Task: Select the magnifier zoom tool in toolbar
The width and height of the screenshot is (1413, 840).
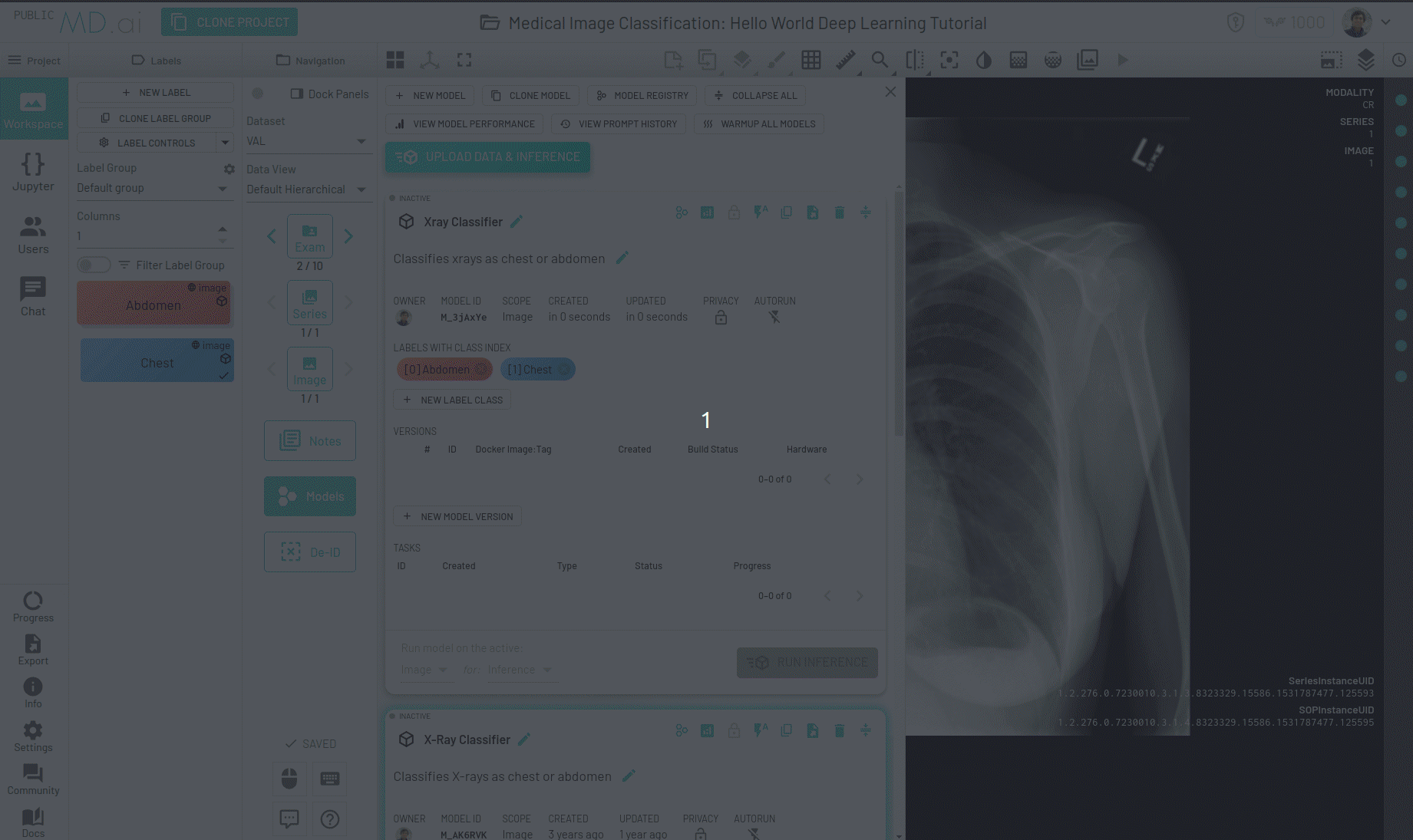Action: tap(880, 60)
